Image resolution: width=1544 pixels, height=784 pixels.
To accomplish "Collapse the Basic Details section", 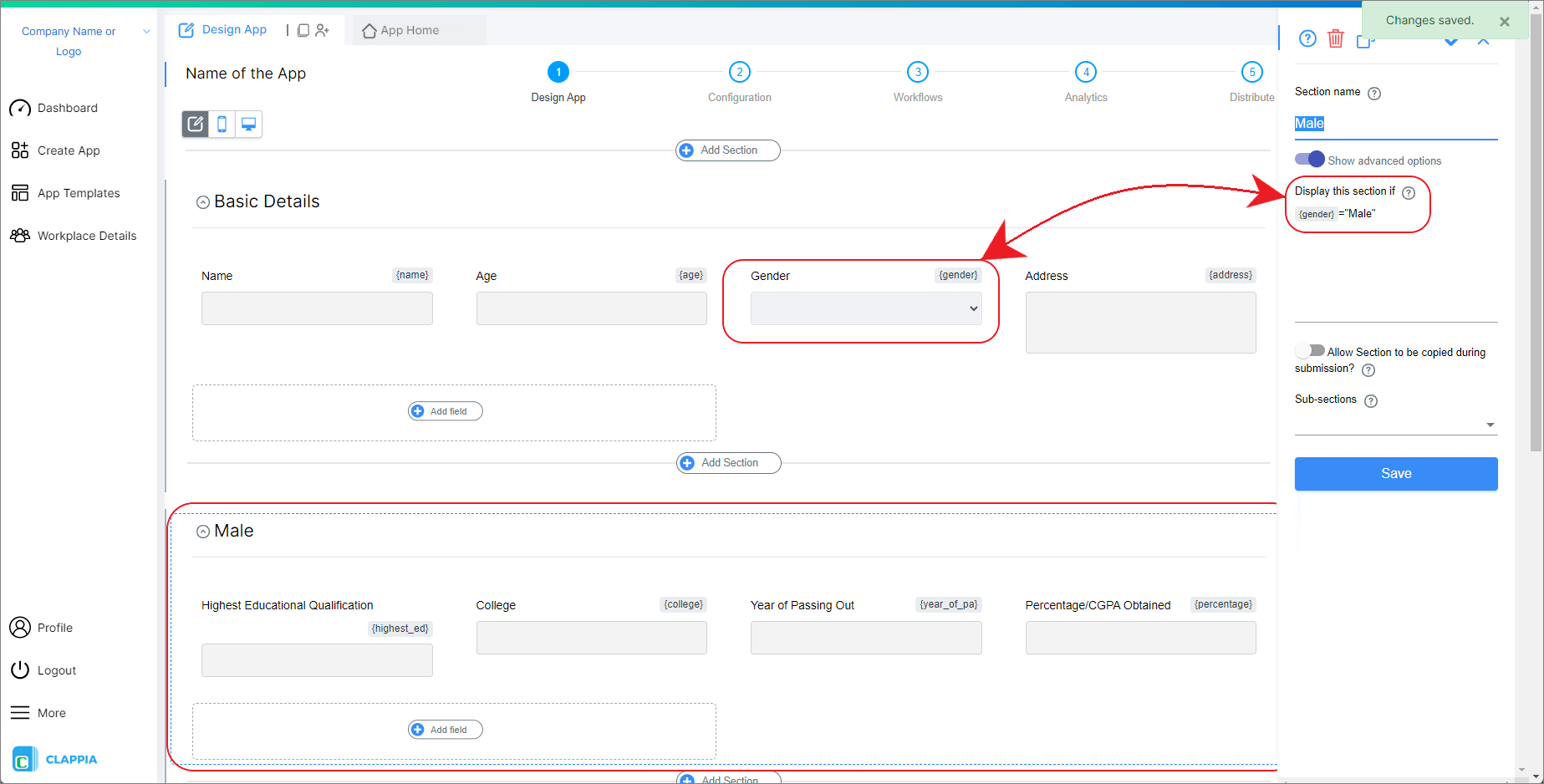I will click(x=202, y=201).
